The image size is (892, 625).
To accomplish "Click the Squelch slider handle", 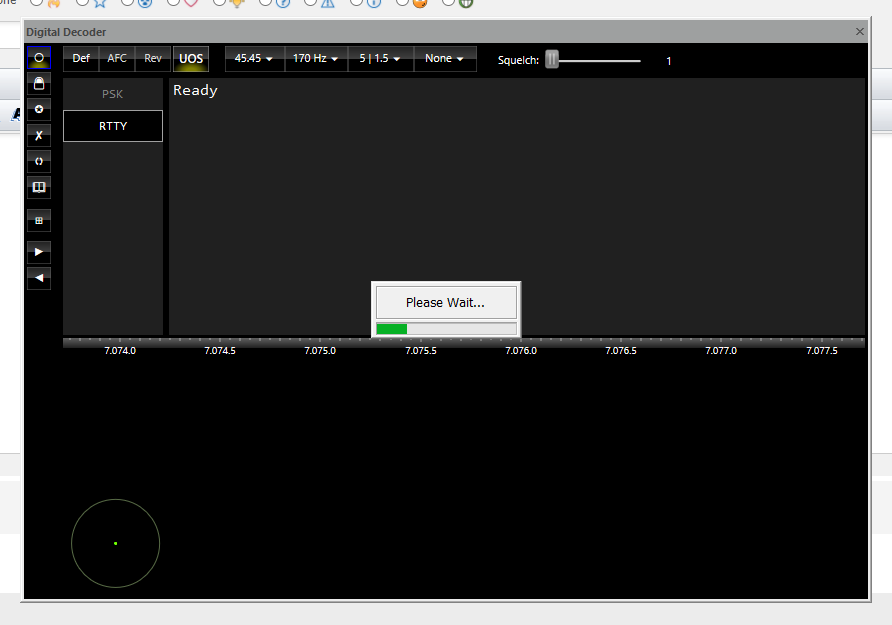I will 551,60.
